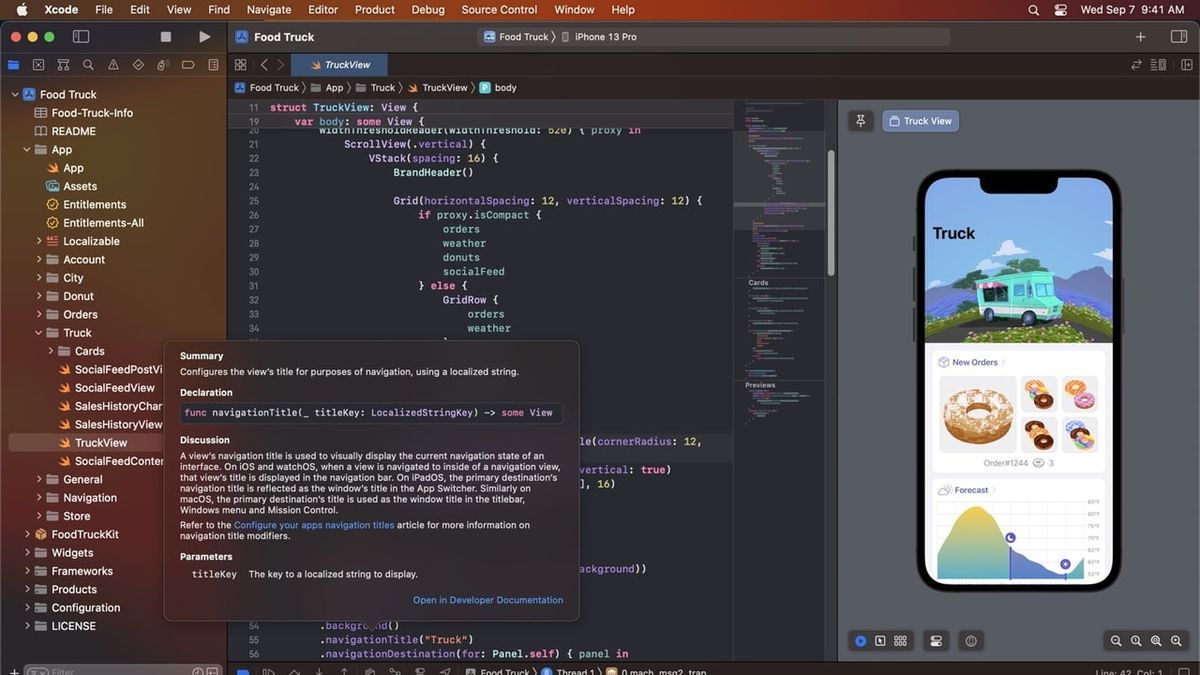The image size is (1200, 675).
Task: Run the Food Truck app
Action: 204,36
